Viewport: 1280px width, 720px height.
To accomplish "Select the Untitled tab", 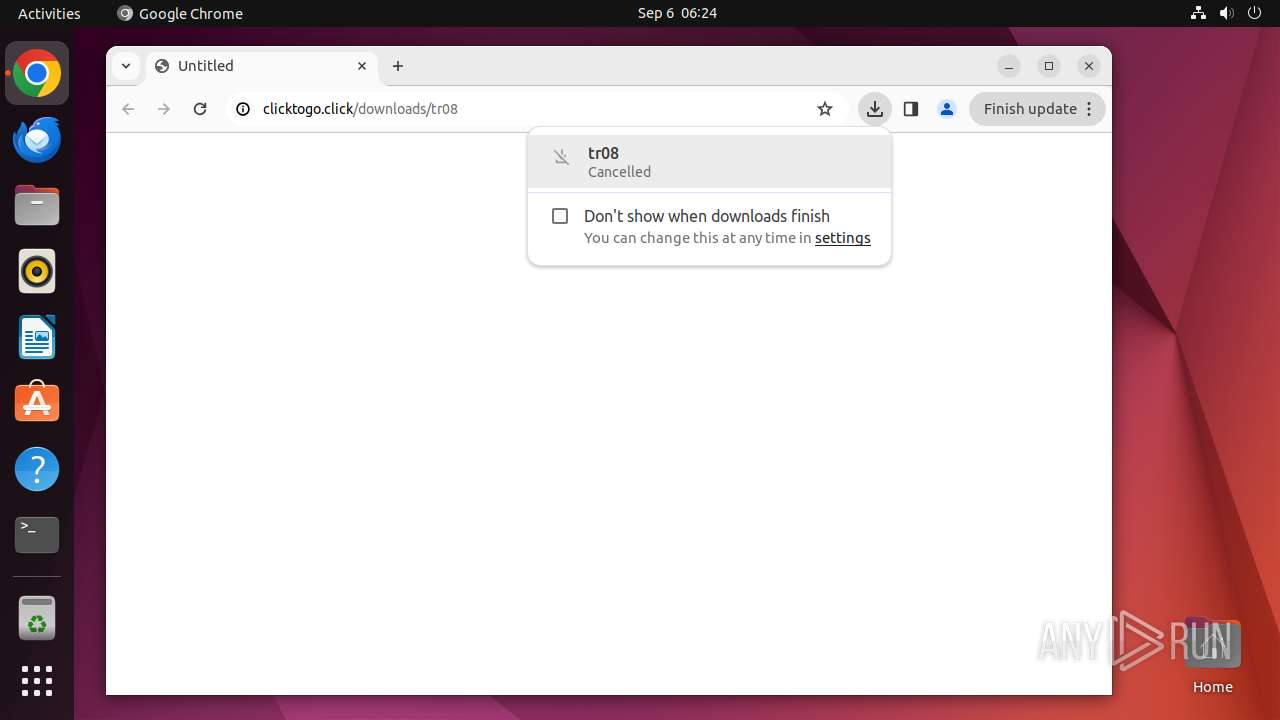I will pyautogui.click(x=263, y=66).
